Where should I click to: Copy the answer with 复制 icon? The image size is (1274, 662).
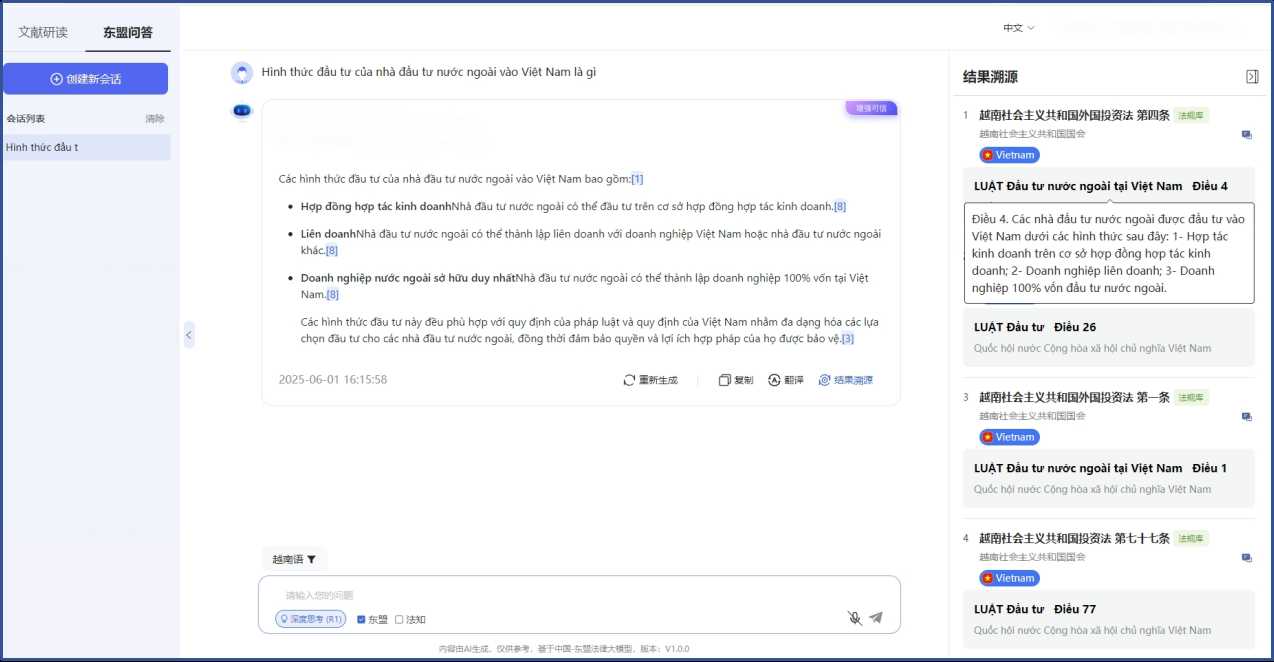point(725,380)
